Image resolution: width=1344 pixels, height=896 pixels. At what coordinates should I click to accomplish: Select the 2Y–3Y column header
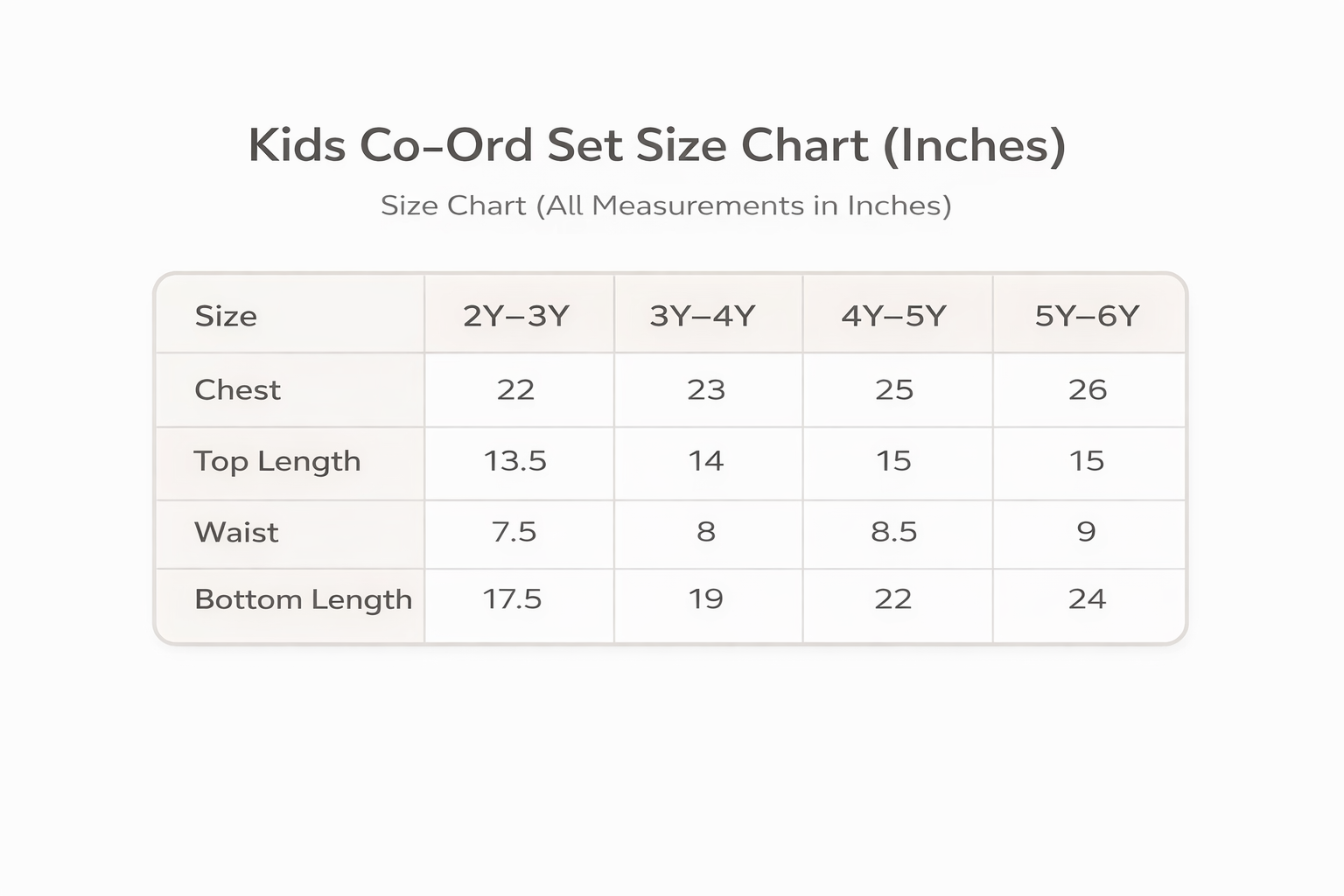pos(516,316)
